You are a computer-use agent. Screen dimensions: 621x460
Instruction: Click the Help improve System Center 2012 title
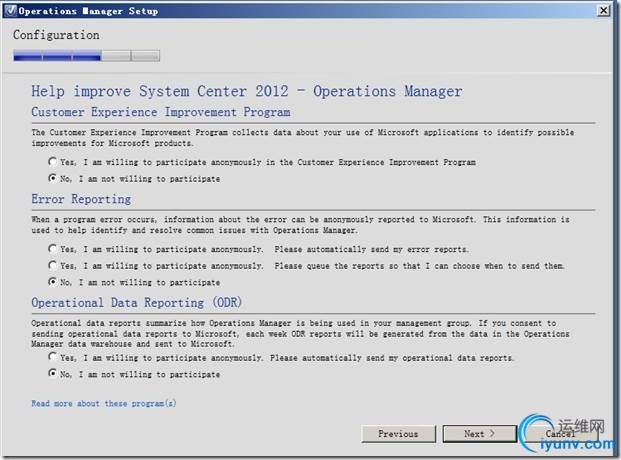click(247, 92)
